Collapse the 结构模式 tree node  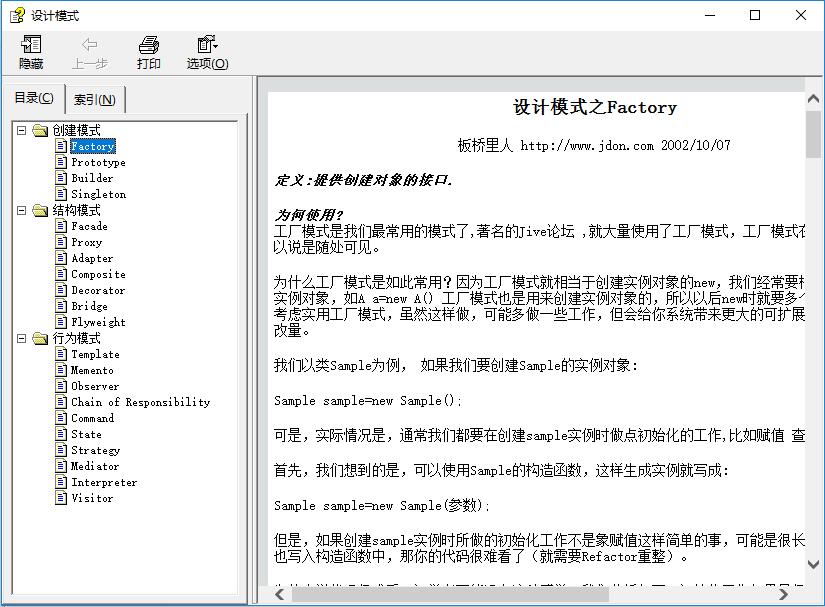tap(22, 210)
